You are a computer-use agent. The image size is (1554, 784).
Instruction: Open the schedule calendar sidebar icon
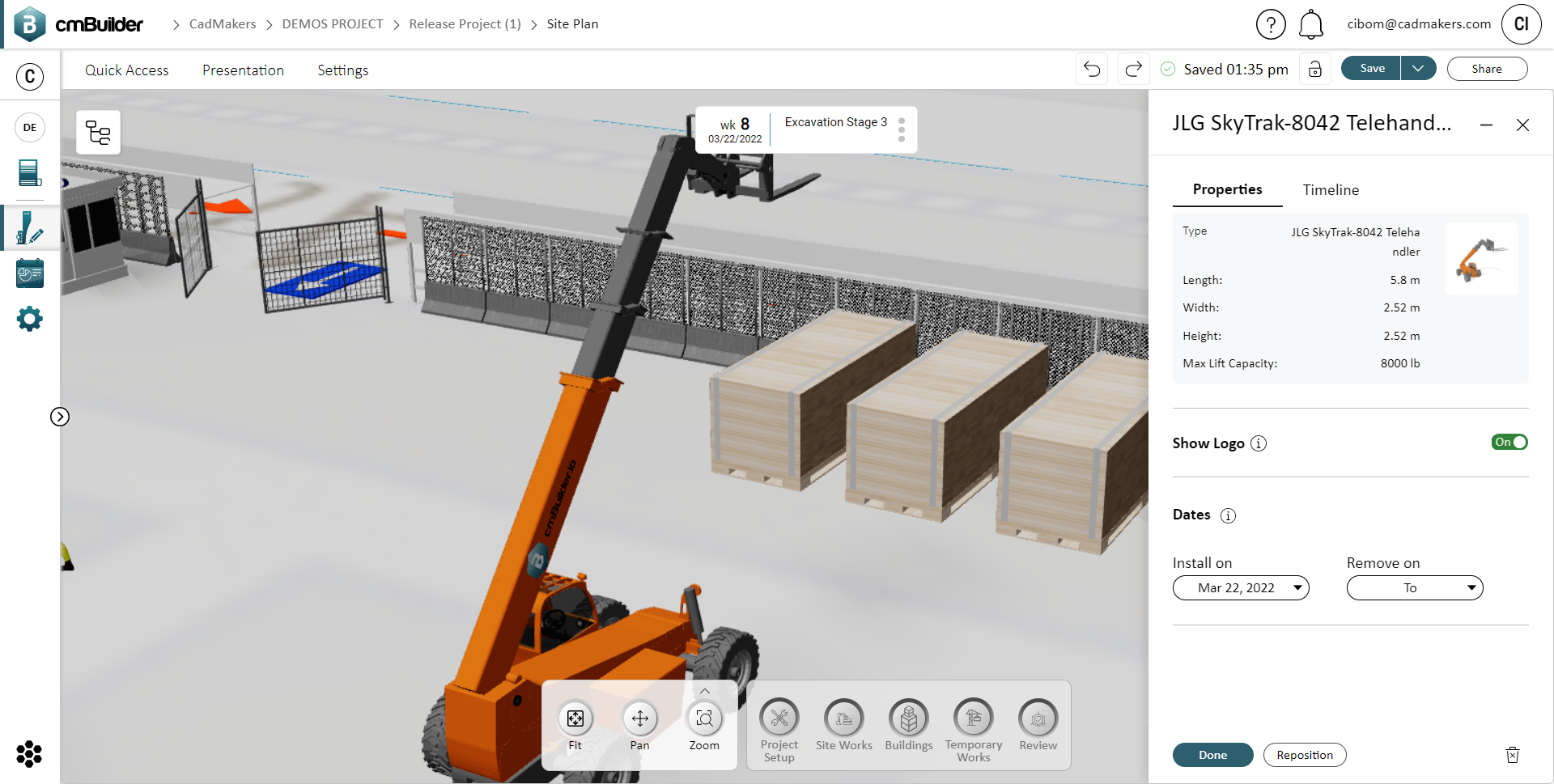pos(30,273)
